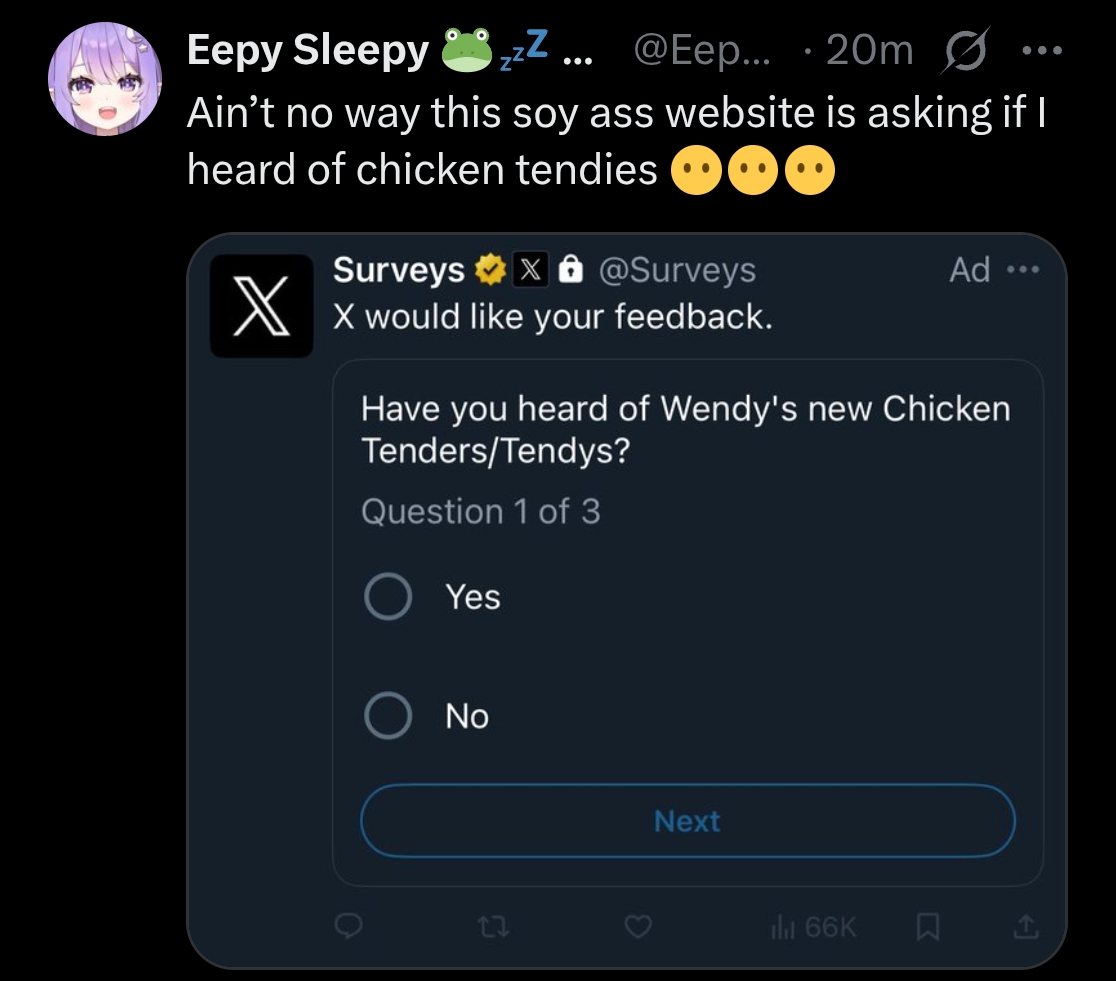This screenshot has height=981, width=1116.
Task: Like the survey post with heart icon
Action: point(638,929)
